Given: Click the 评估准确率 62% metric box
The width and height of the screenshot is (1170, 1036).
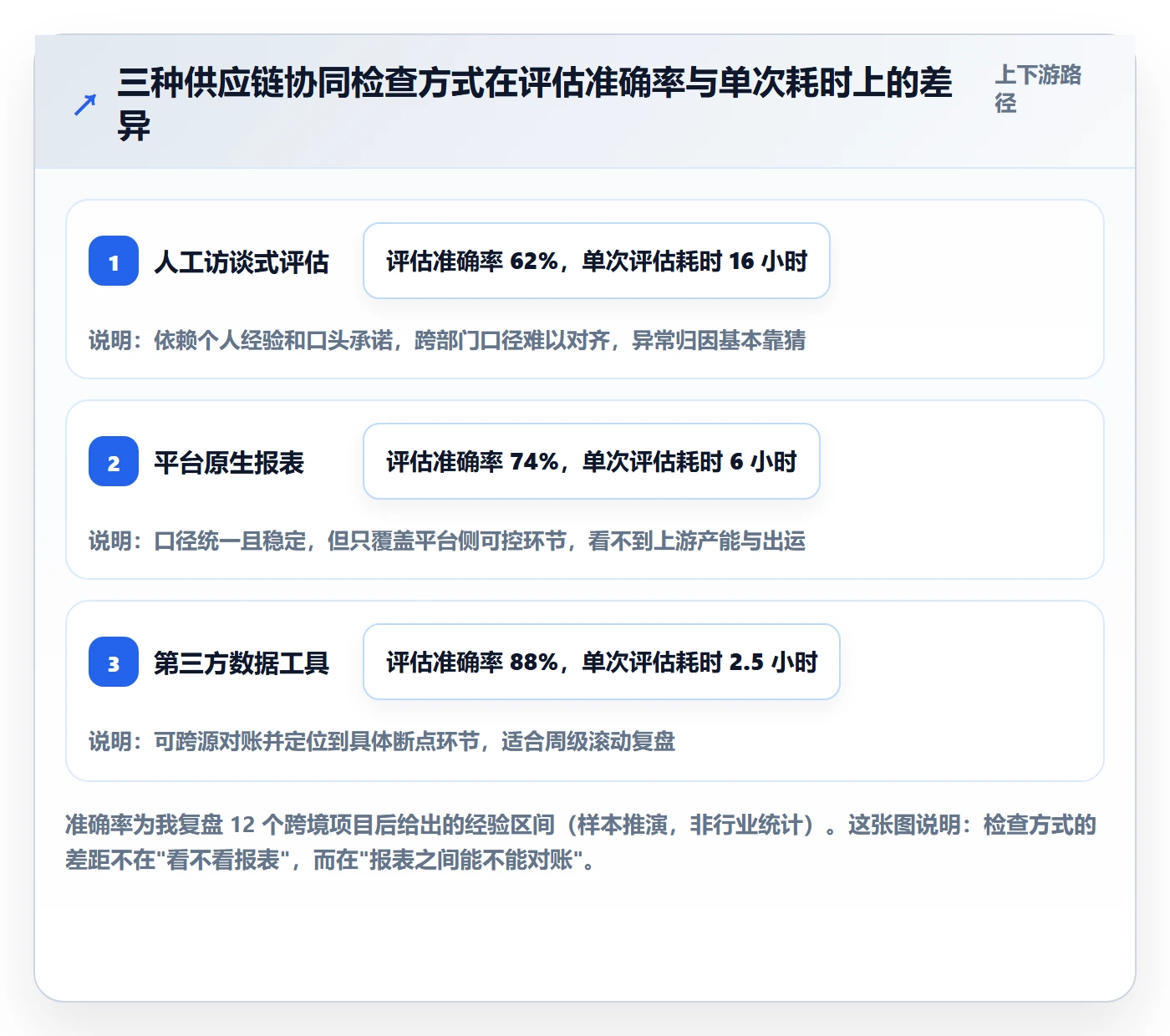Looking at the screenshot, I should tap(597, 261).
